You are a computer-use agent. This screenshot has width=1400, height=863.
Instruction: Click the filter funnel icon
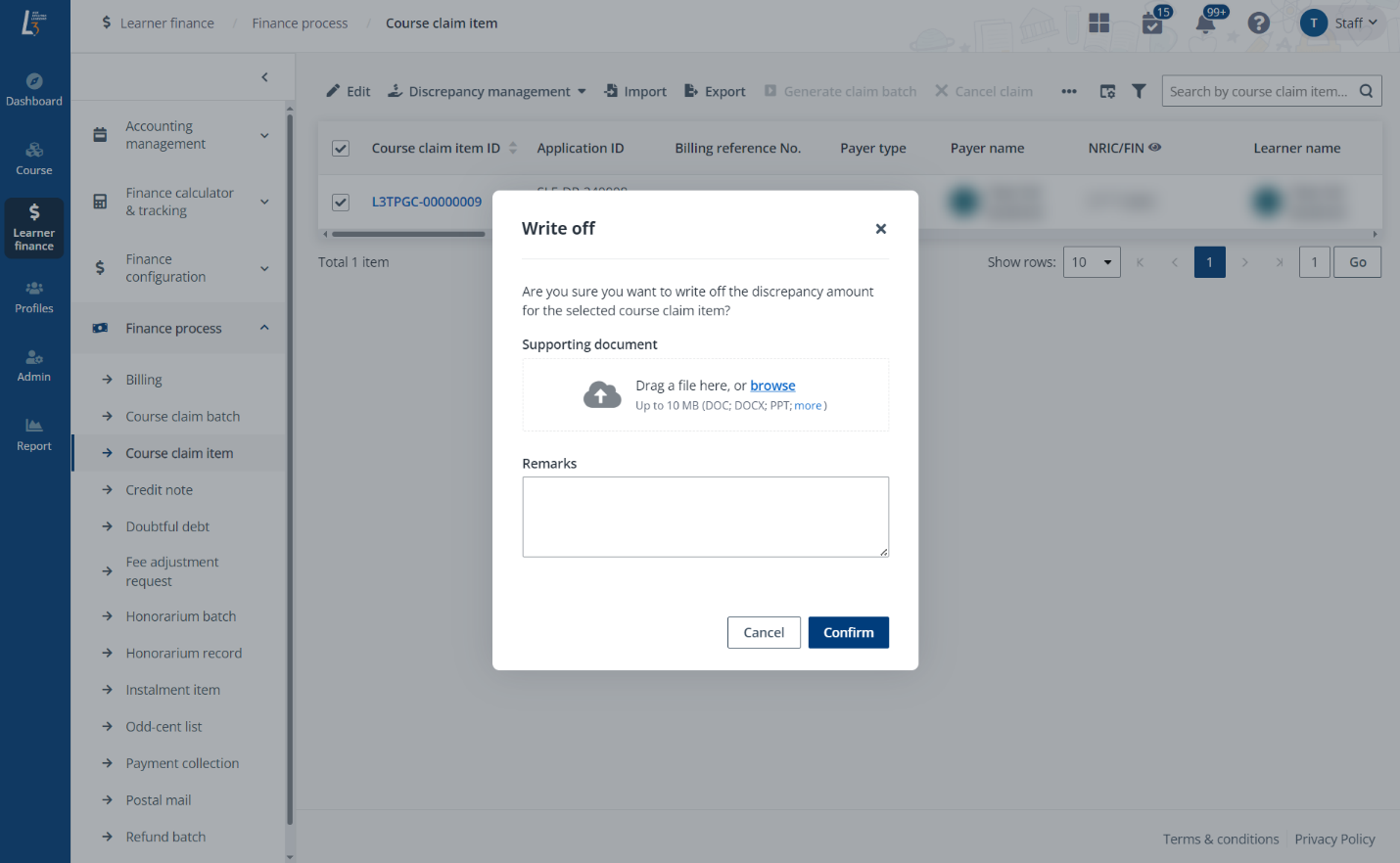pyautogui.click(x=1139, y=91)
